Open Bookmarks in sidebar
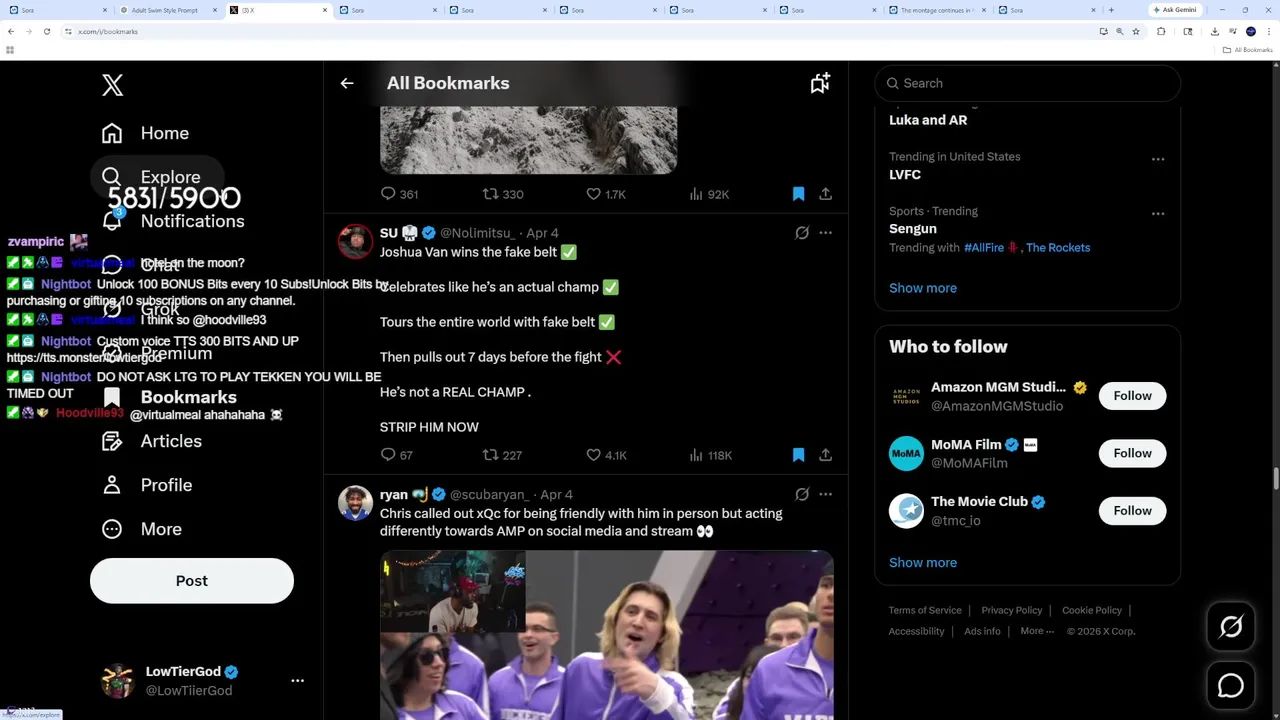 tap(169, 397)
